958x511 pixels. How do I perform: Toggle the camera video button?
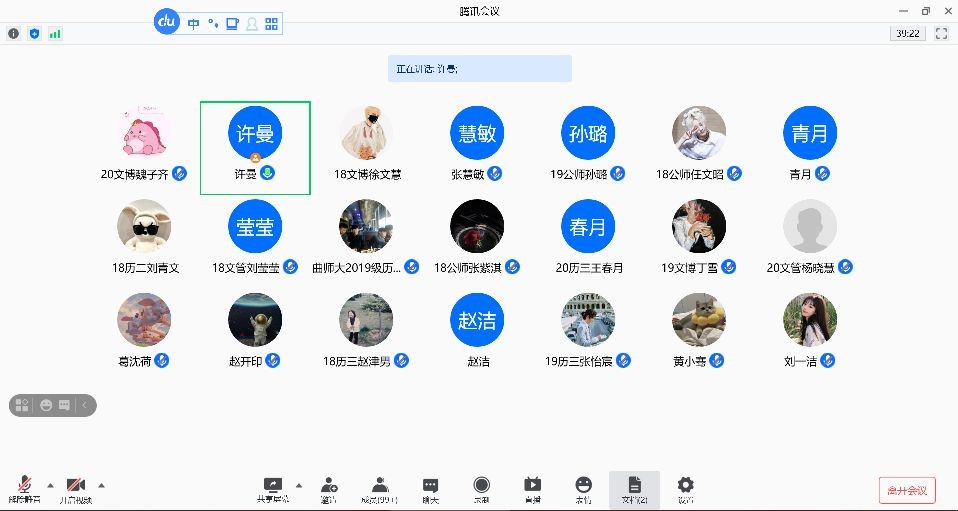(75, 489)
